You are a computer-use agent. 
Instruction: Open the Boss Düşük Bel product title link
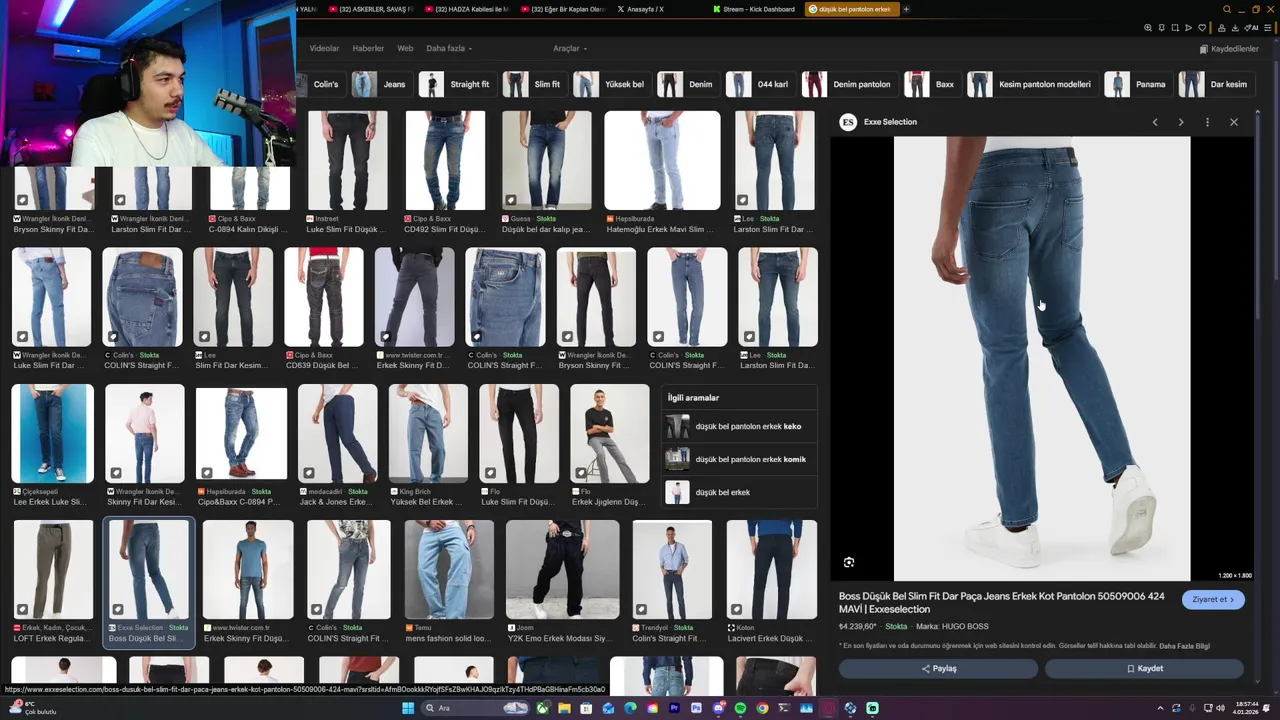point(1001,602)
